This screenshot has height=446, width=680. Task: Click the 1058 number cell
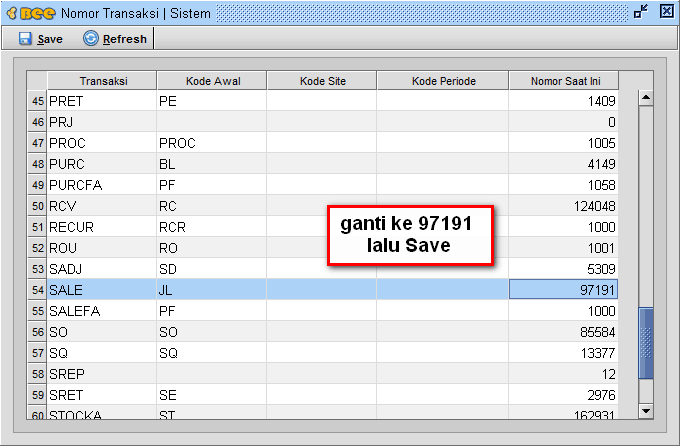tap(563, 185)
